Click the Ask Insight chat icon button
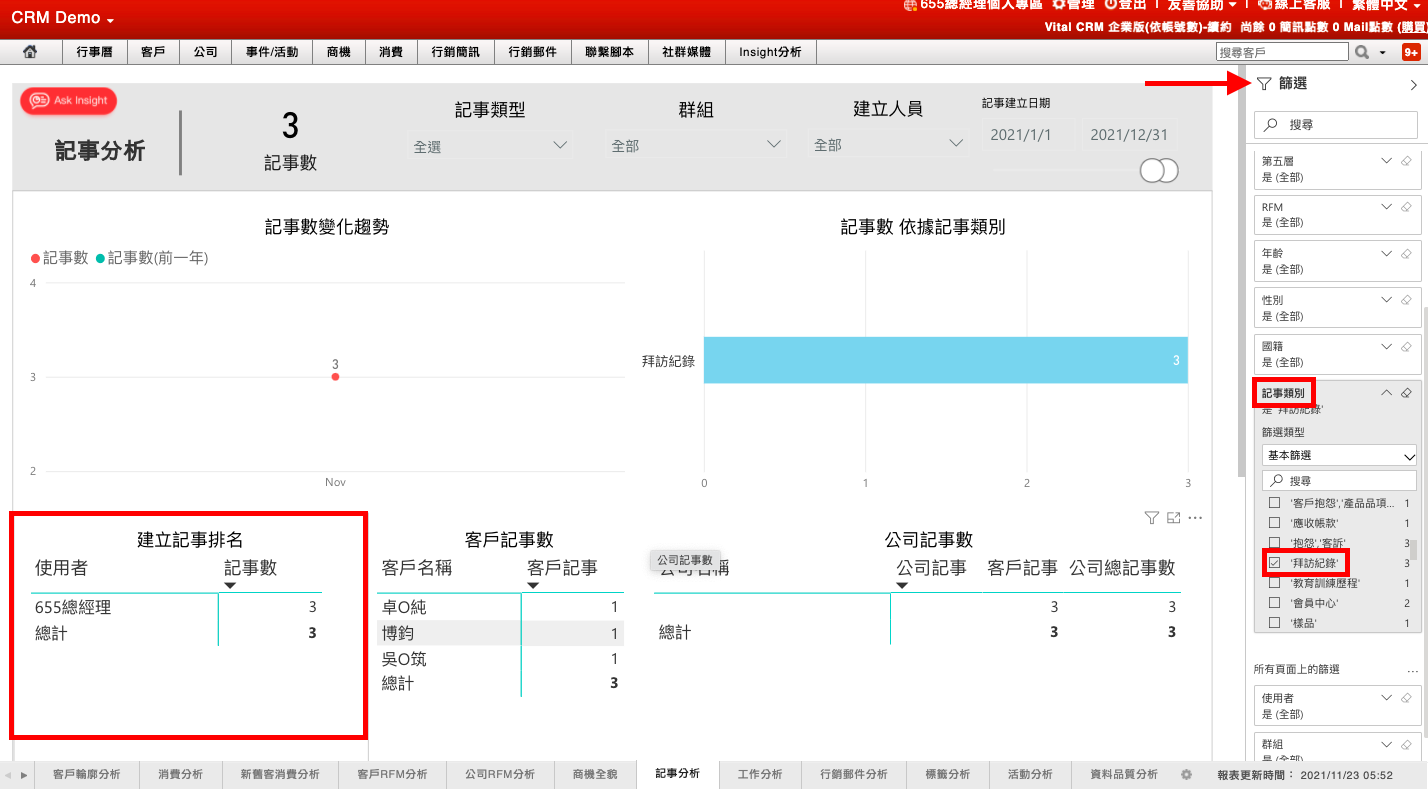The width and height of the screenshot is (1428, 789). pyautogui.click(x=69, y=100)
